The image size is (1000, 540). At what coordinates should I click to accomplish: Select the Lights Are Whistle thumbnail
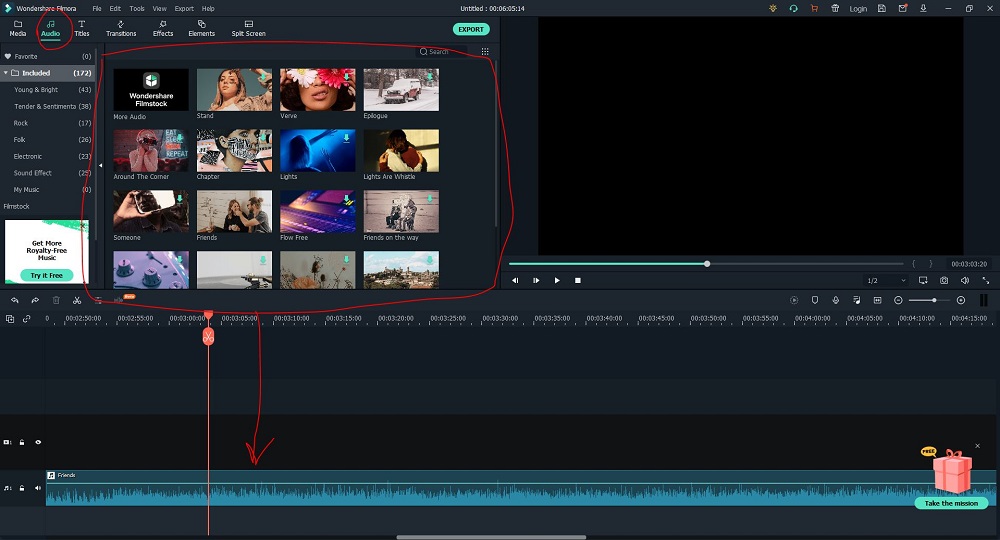tap(401, 150)
